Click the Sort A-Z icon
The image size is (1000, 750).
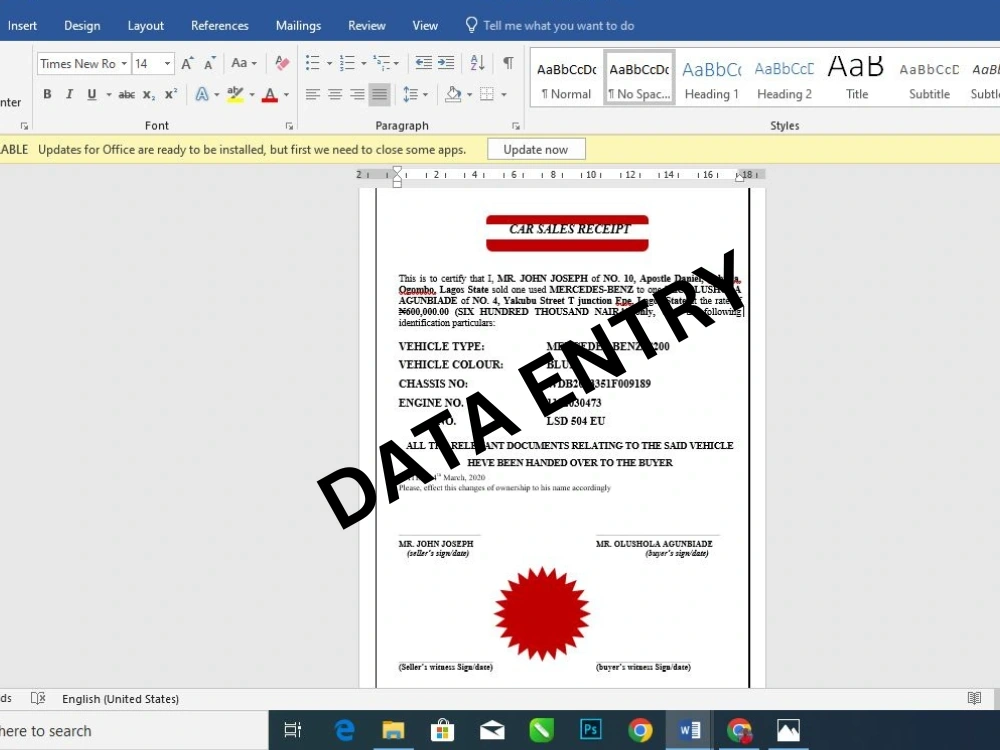pos(477,62)
